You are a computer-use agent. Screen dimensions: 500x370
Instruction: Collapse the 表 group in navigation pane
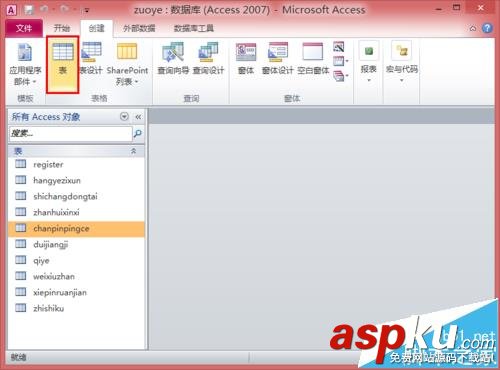[133, 151]
